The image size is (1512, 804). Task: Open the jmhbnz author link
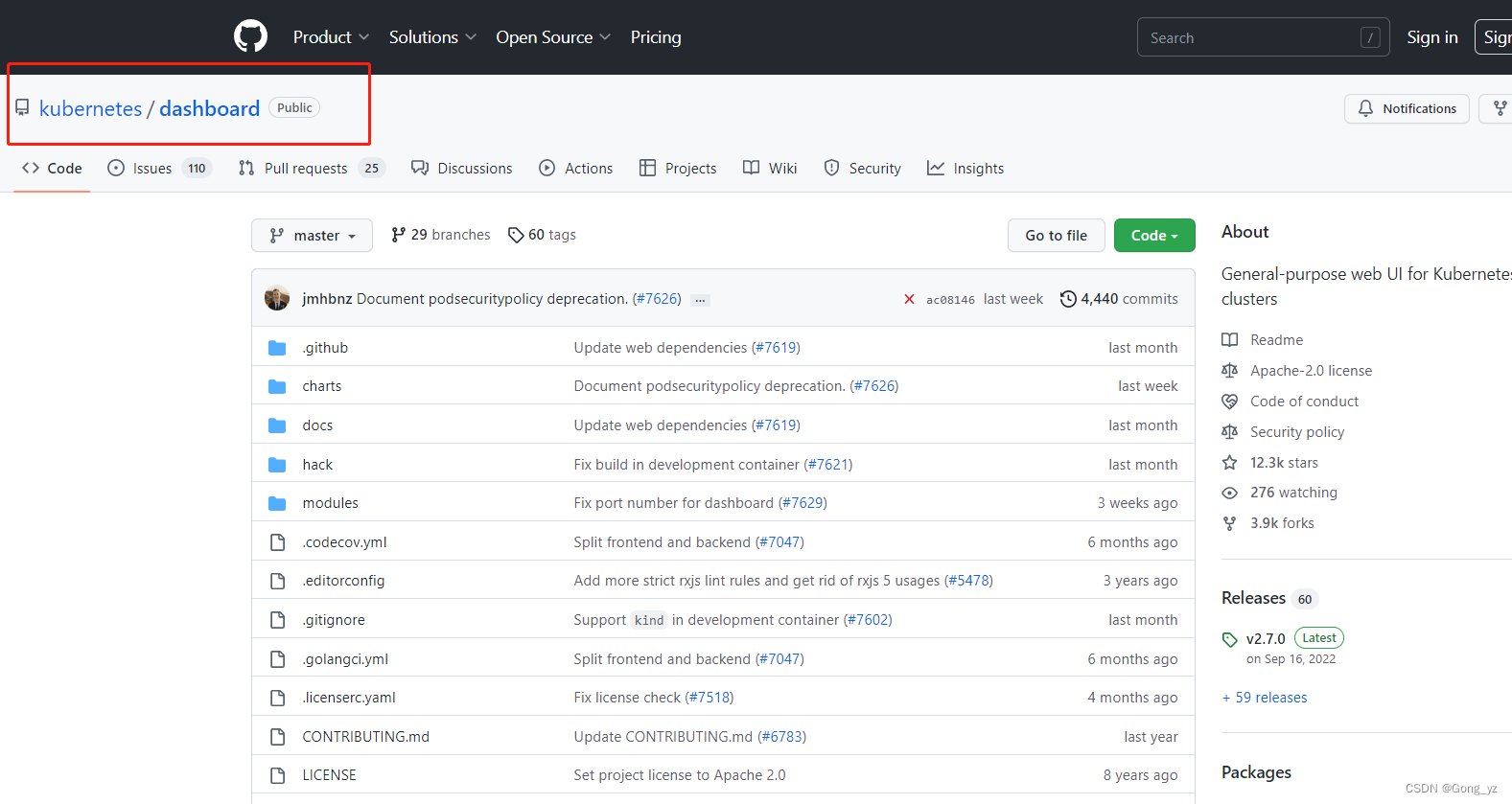[327, 299]
